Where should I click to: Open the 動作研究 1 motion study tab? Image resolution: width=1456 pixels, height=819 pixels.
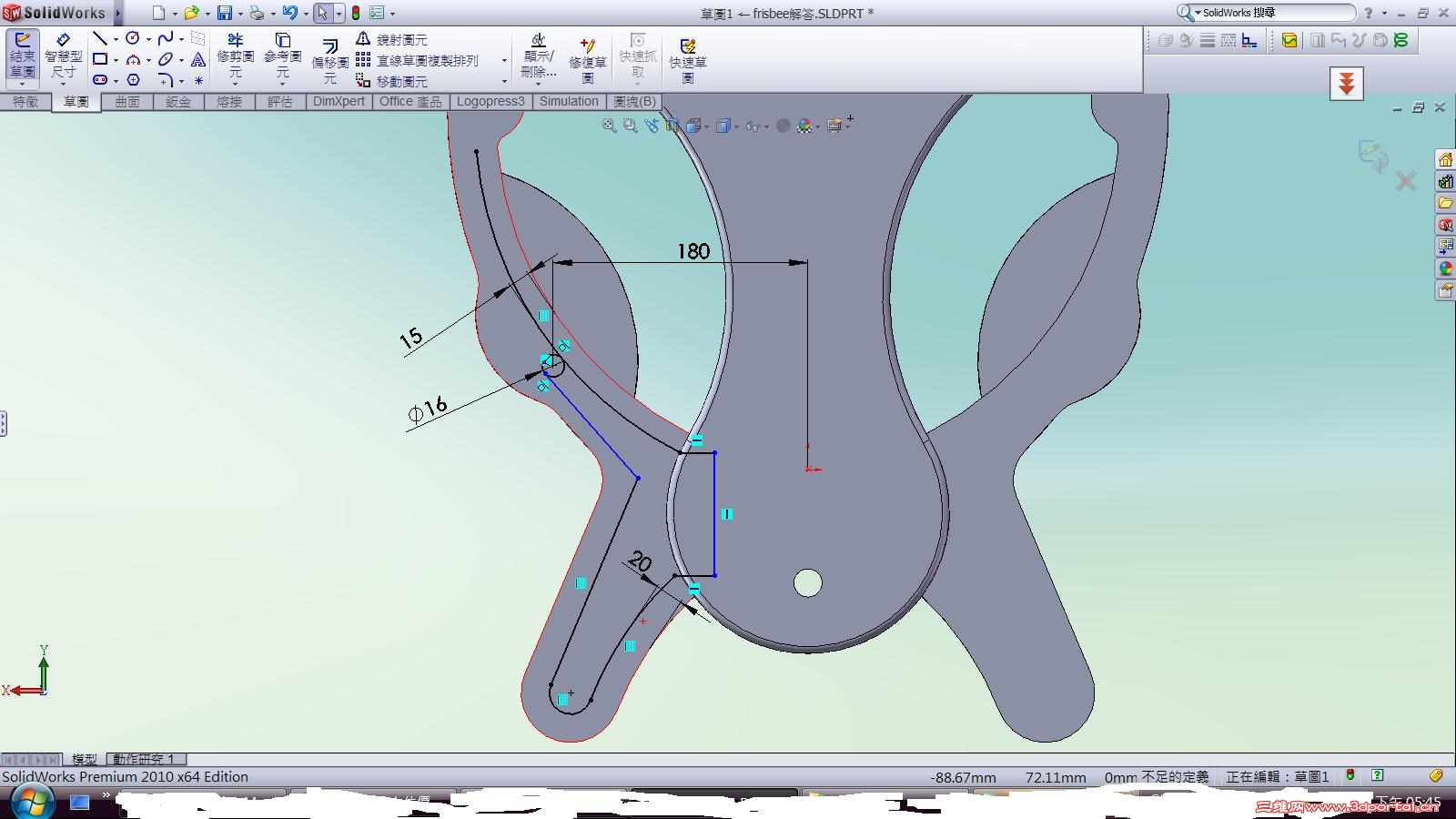[145, 759]
